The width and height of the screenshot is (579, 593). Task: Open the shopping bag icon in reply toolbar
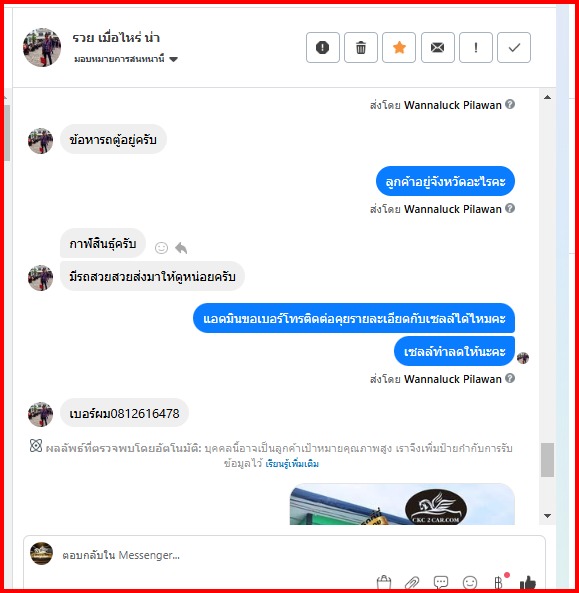(x=383, y=583)
